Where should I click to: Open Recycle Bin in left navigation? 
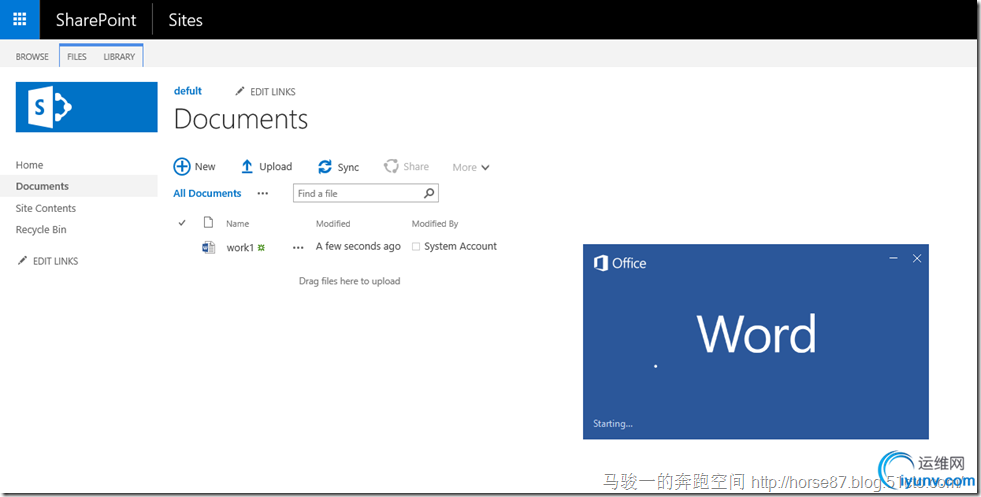coord(41,229)
